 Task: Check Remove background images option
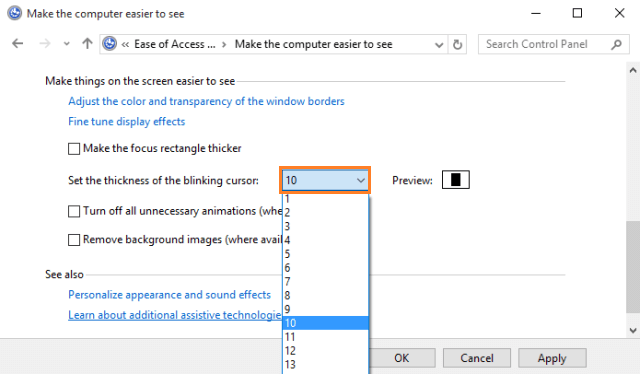click(74, 240)
